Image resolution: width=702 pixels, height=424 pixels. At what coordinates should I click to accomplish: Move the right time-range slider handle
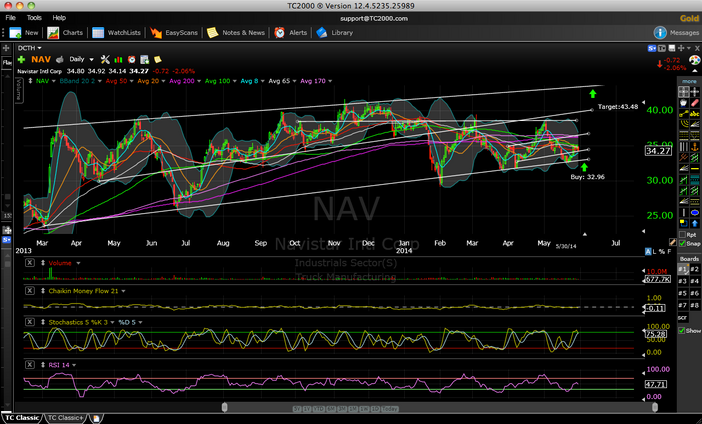(x=655, y=407)
